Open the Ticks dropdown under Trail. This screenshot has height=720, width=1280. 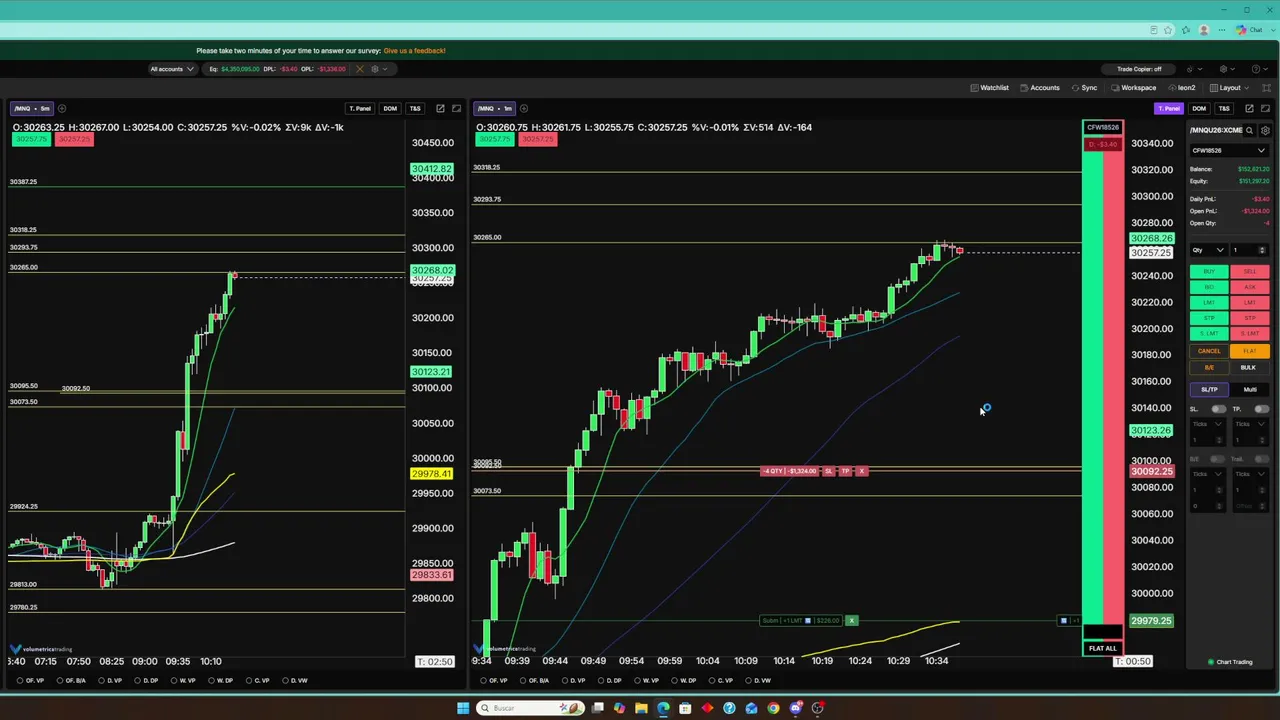point(1251,474)
